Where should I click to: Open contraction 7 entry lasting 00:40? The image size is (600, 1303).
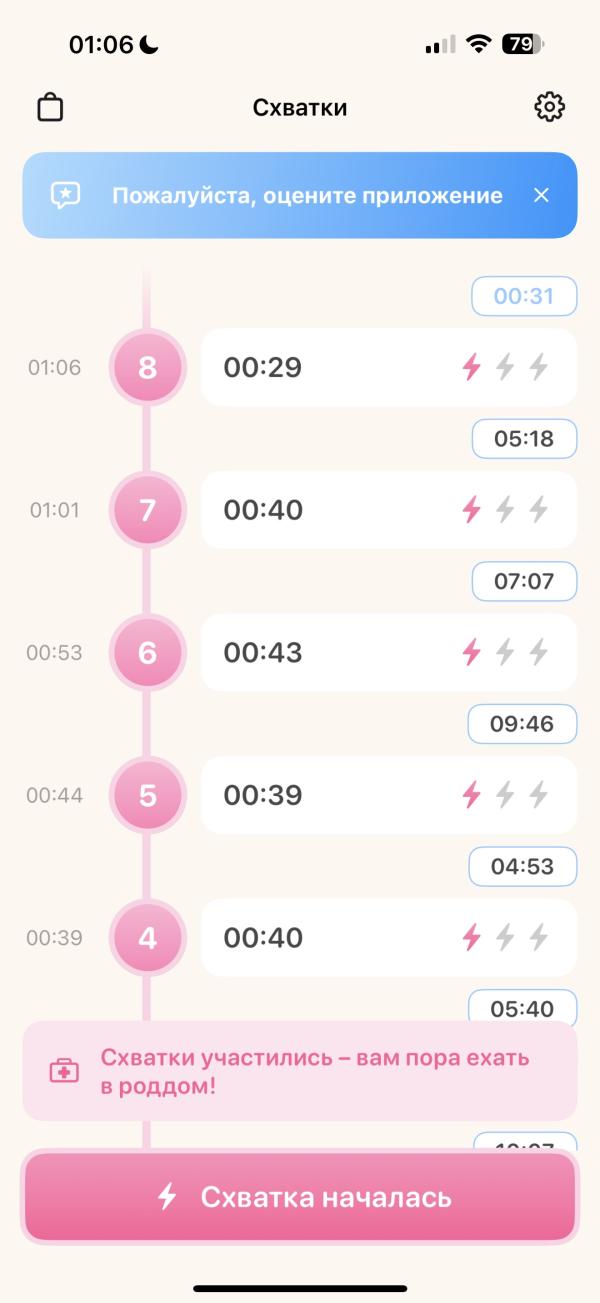(x=320, y=510)
